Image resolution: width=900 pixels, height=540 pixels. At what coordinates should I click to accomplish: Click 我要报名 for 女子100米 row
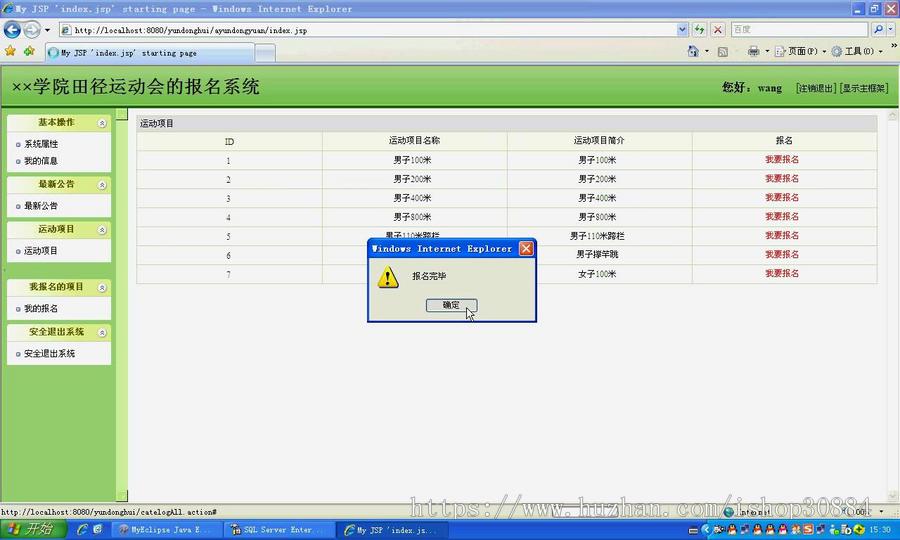coord(782,273)
